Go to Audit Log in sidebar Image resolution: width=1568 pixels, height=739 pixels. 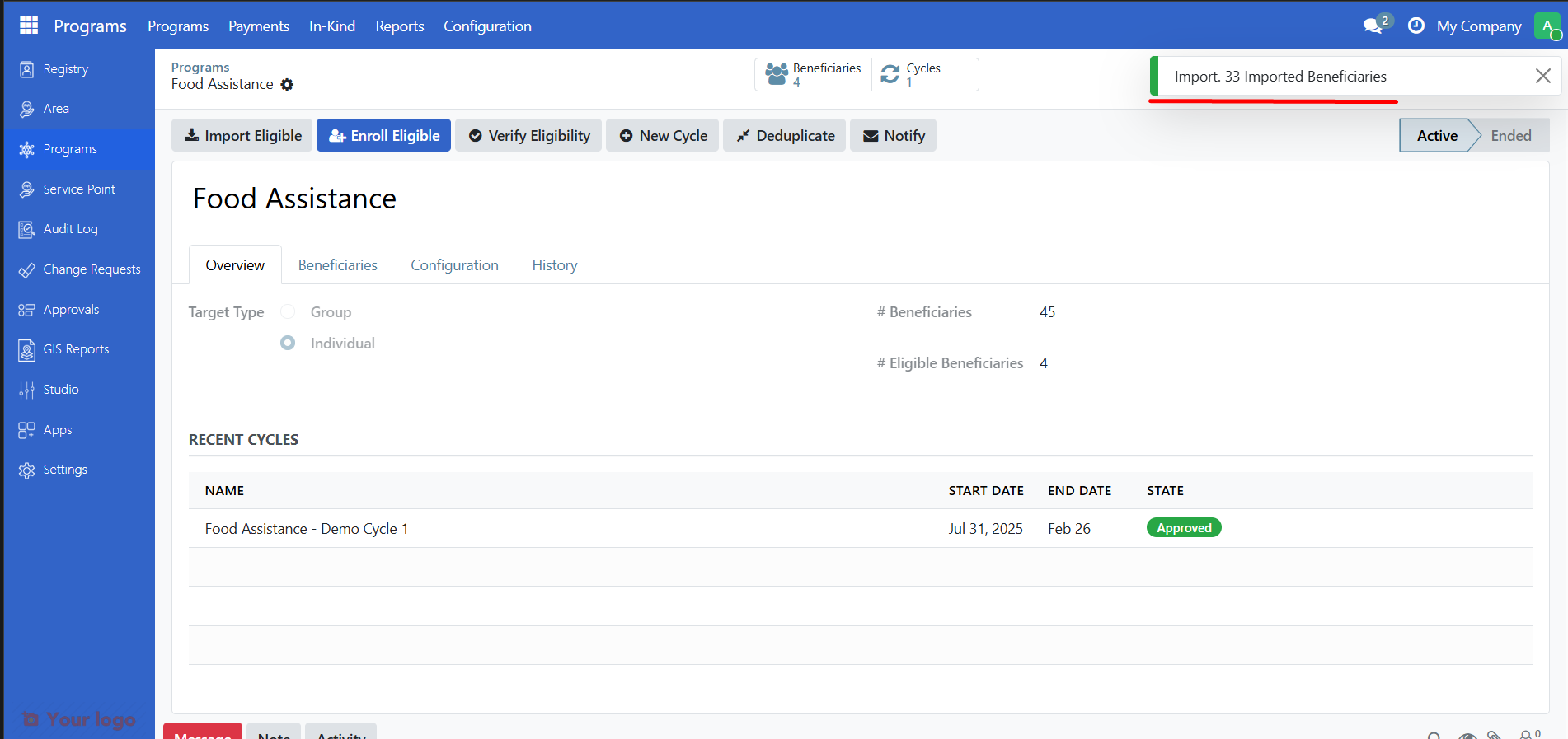tap(70, 229)
